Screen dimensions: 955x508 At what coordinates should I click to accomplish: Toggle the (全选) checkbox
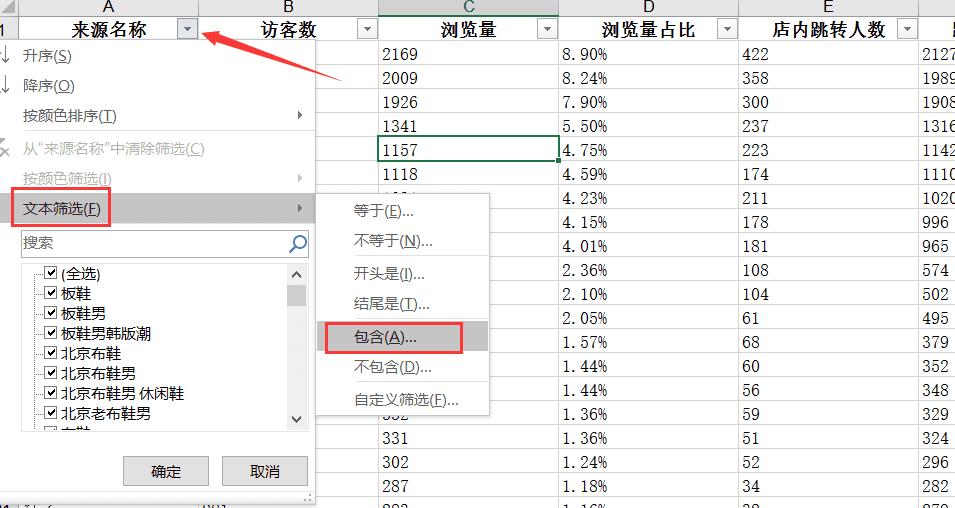coord(51,273)
